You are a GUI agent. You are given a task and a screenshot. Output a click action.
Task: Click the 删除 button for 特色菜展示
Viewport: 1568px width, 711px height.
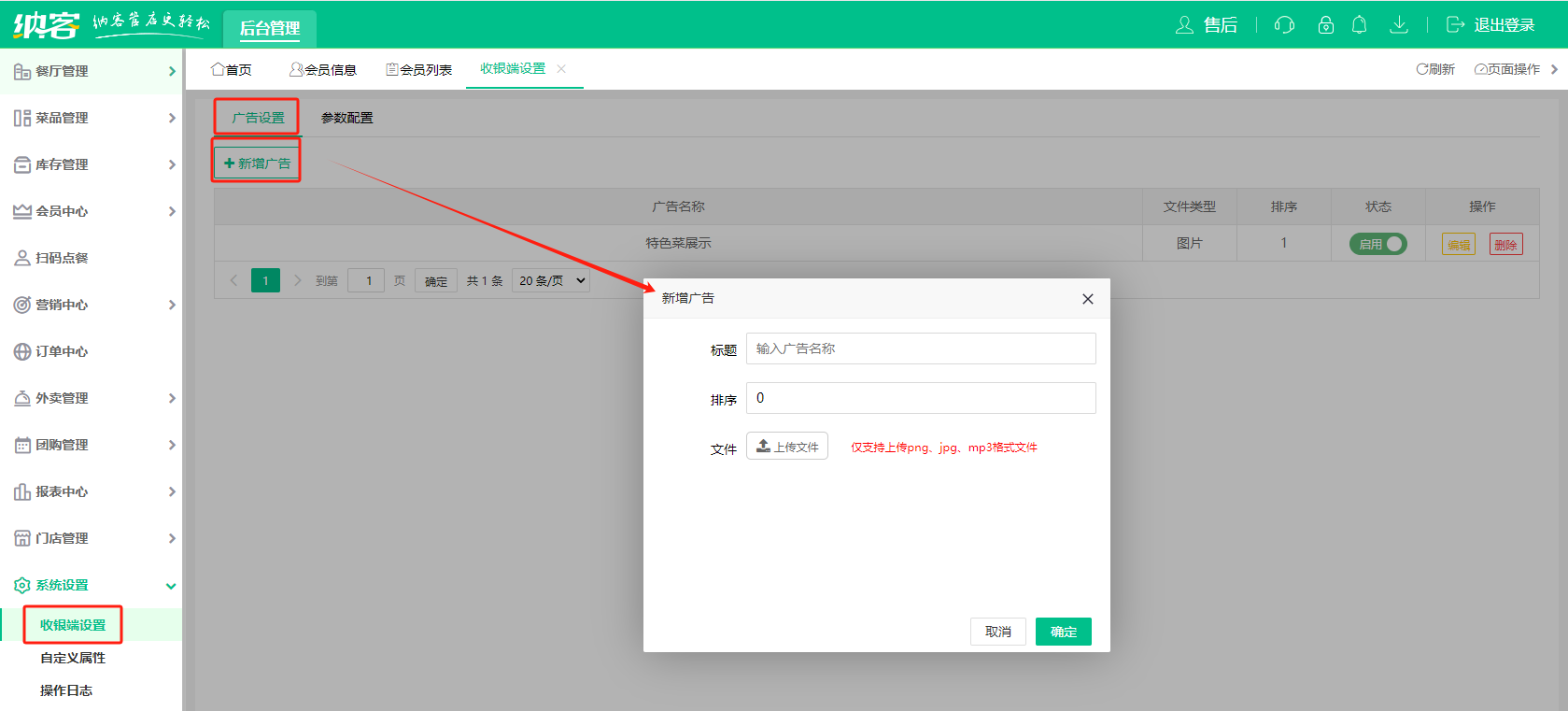pos(1505,245)
